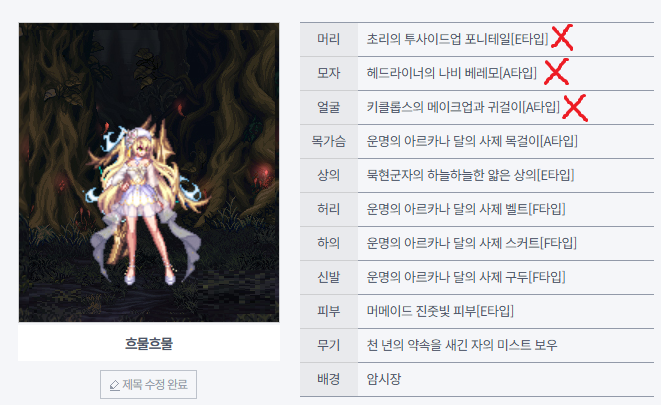Click 운명의 아르카나 달의 사제 벨트[F타입]
The image size is (661, 405).
tap(466, 209)
